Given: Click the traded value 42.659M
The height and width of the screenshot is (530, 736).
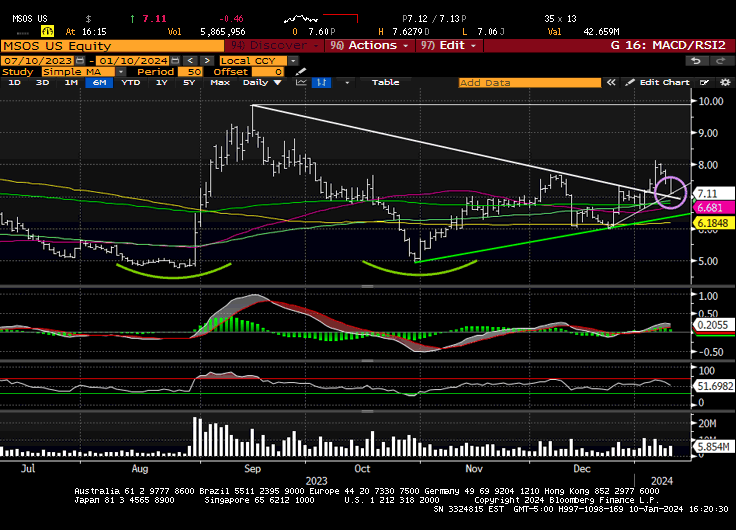Looking at the screenshot, I should pyautogui.click(x=601, y=31).
